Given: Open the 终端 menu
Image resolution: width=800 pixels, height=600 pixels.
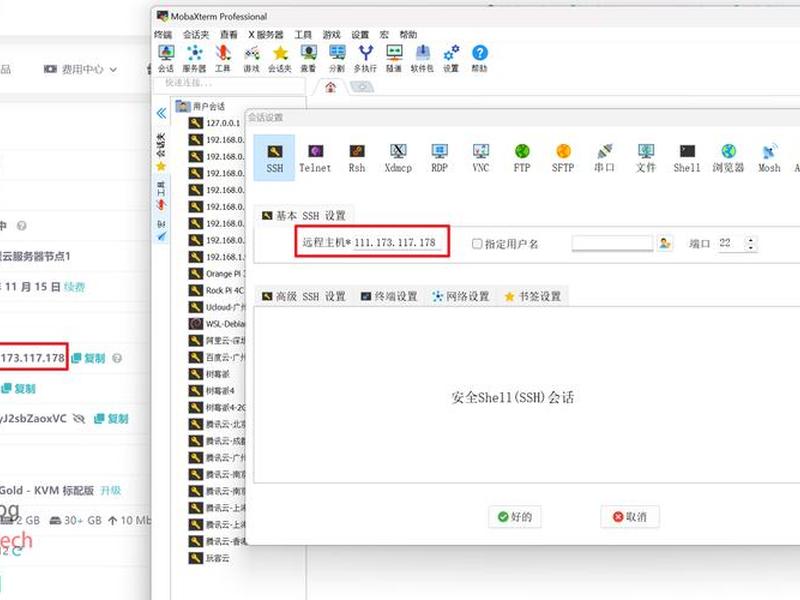Looking at the screenshot, I should point(163,35).
